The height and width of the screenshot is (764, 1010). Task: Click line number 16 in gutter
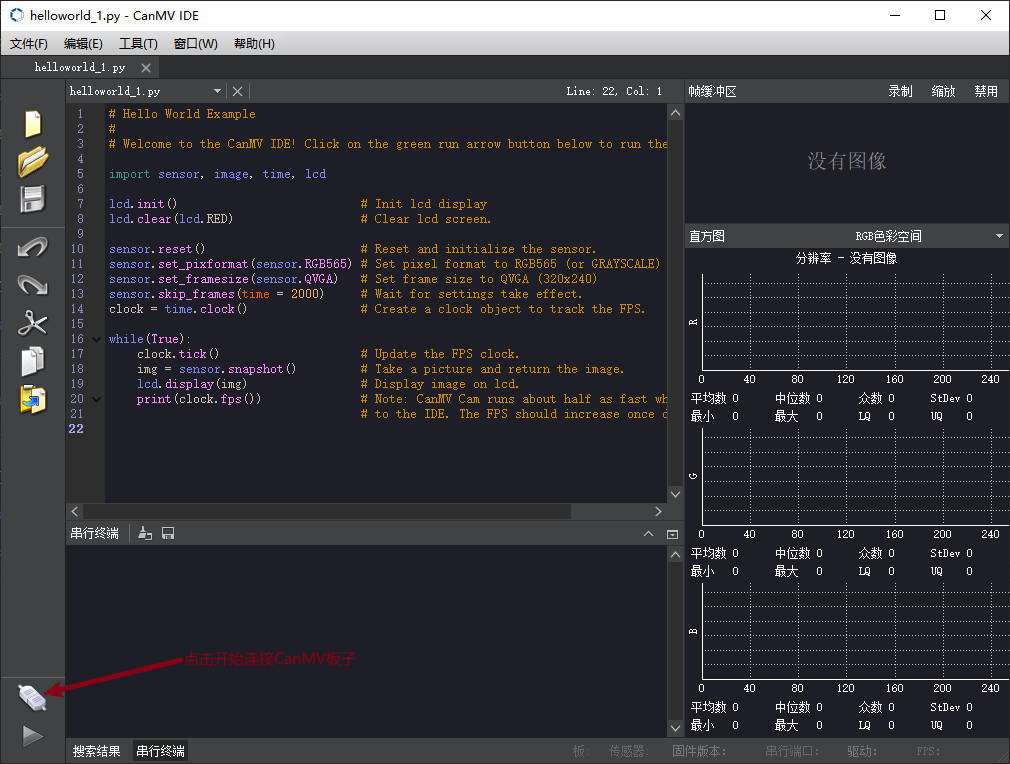[x=77, y=339]
